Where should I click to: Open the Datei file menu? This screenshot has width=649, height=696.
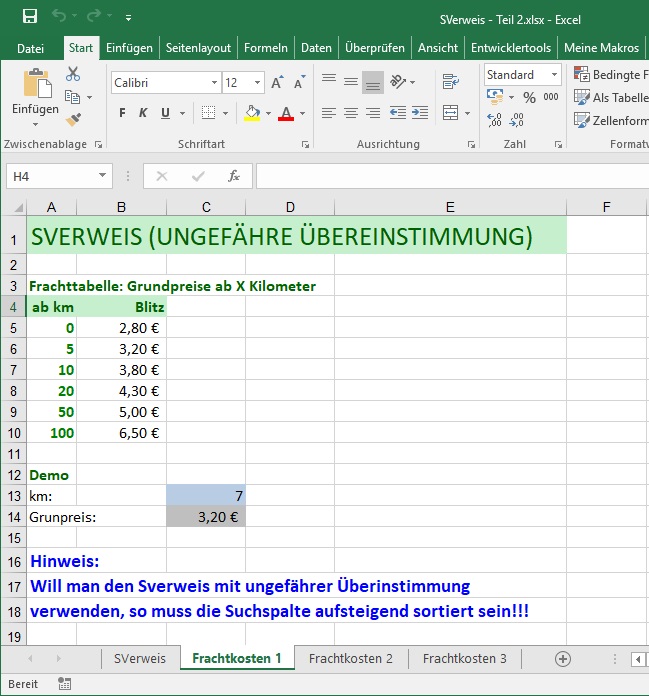click(x=31, y=47)
